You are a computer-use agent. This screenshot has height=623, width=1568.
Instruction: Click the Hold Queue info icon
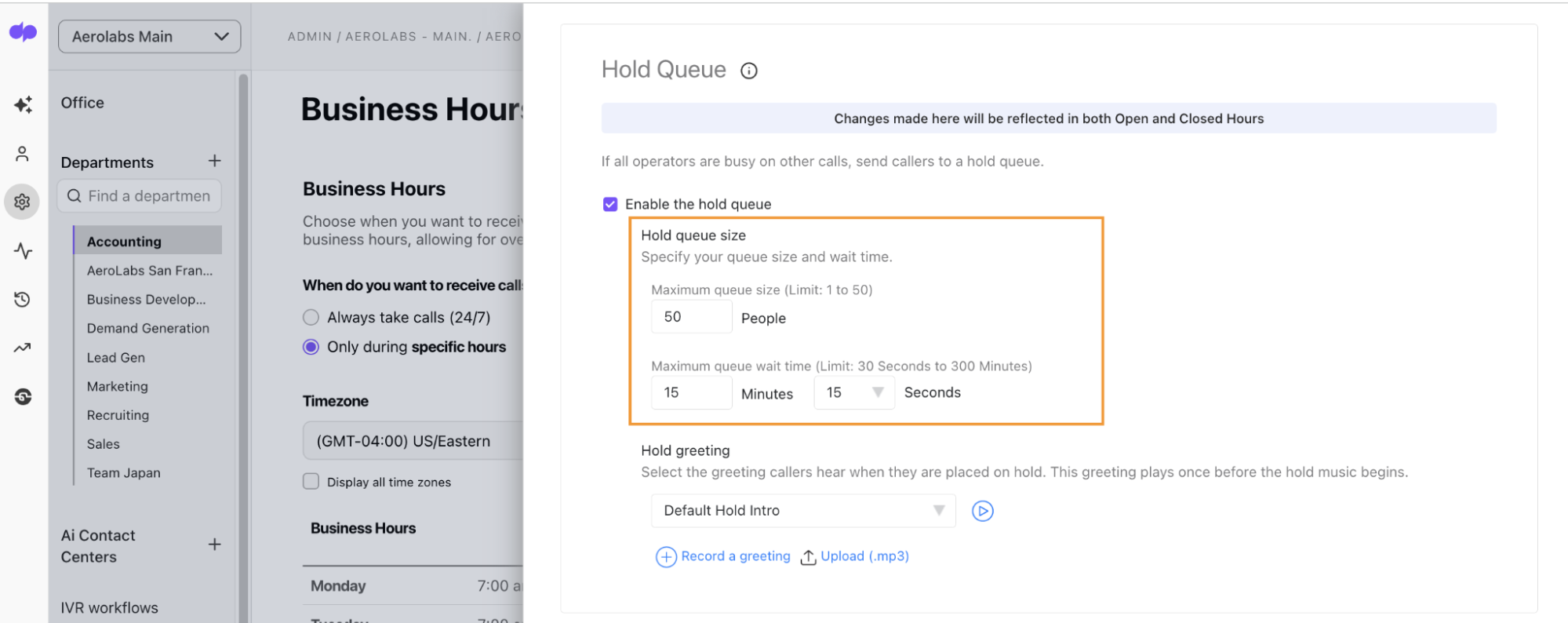click(x=749, y=71)
